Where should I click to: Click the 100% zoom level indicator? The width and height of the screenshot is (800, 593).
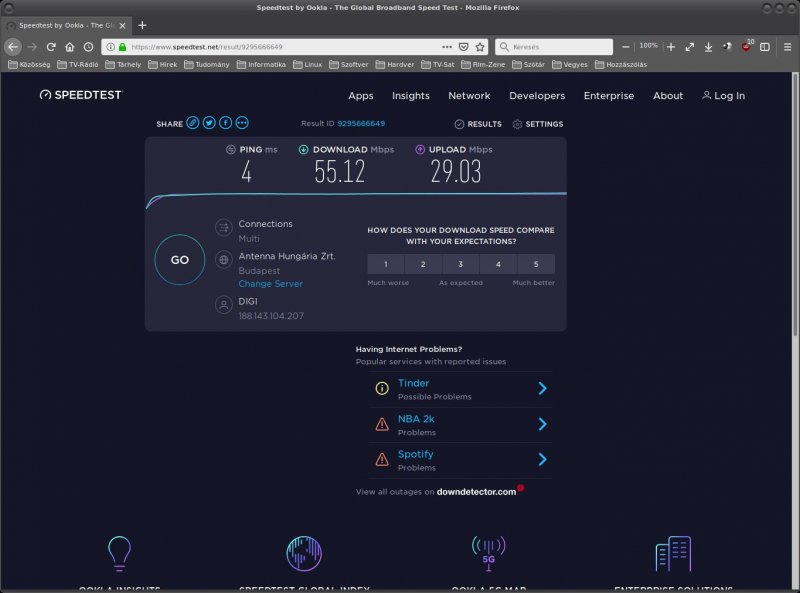pos(648,46)
